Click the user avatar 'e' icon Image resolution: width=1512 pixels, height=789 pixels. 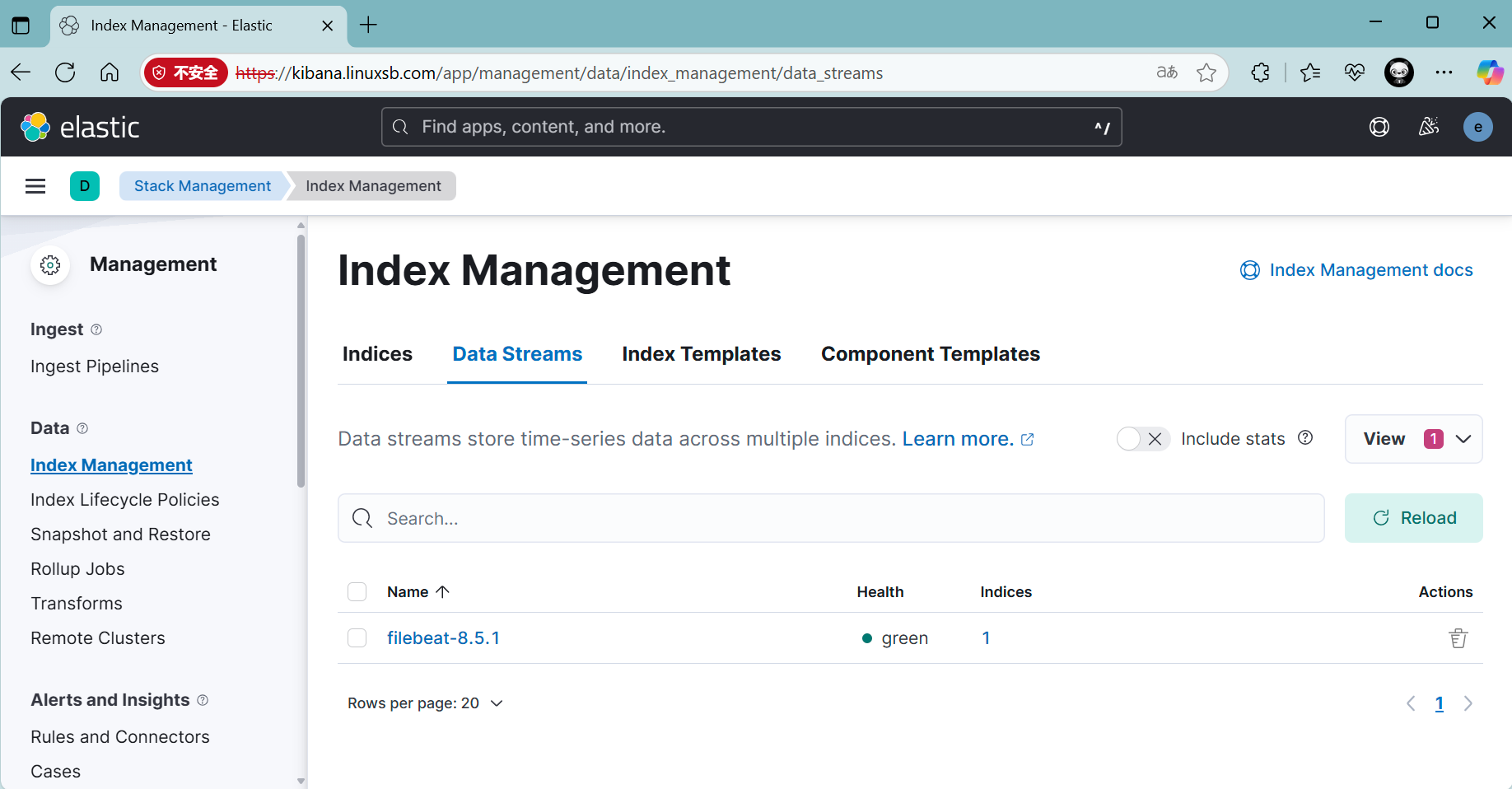click(1477, 127)
